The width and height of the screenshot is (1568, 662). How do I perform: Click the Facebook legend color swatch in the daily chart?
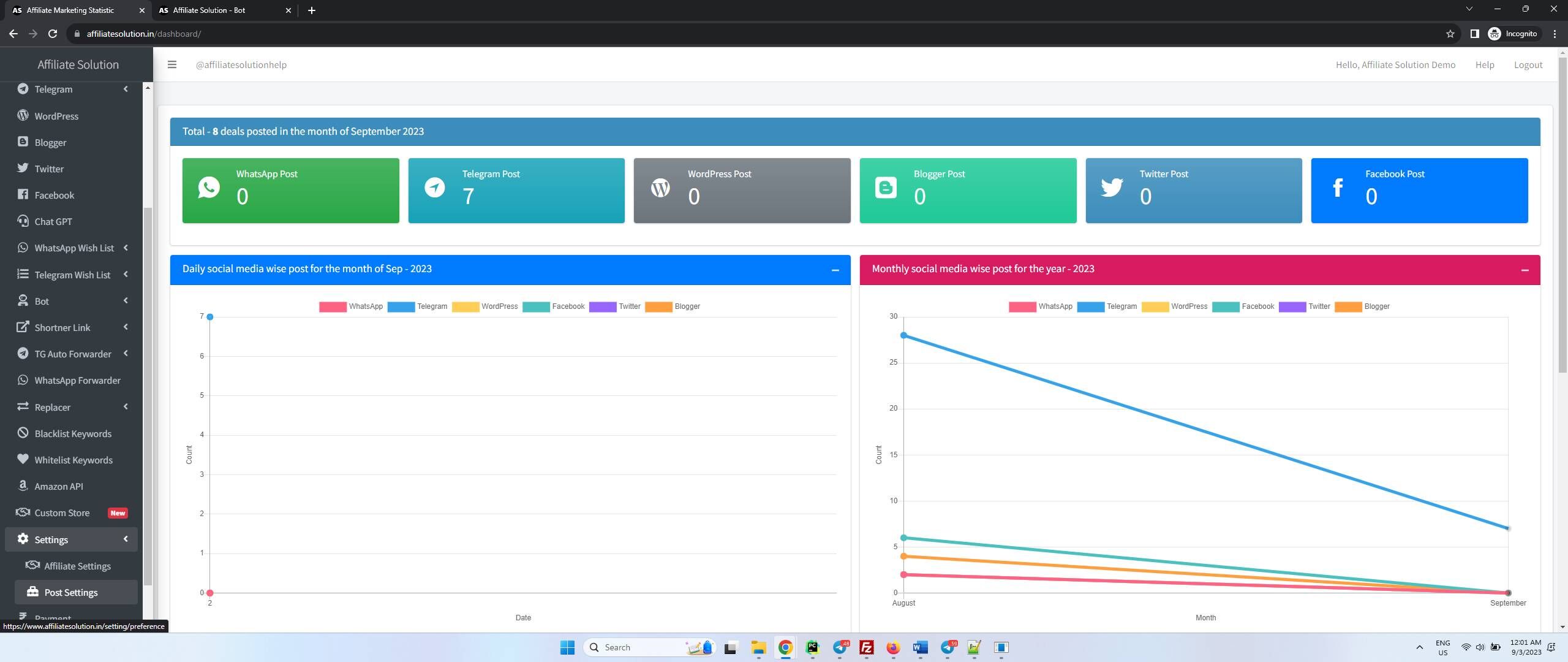536,306
